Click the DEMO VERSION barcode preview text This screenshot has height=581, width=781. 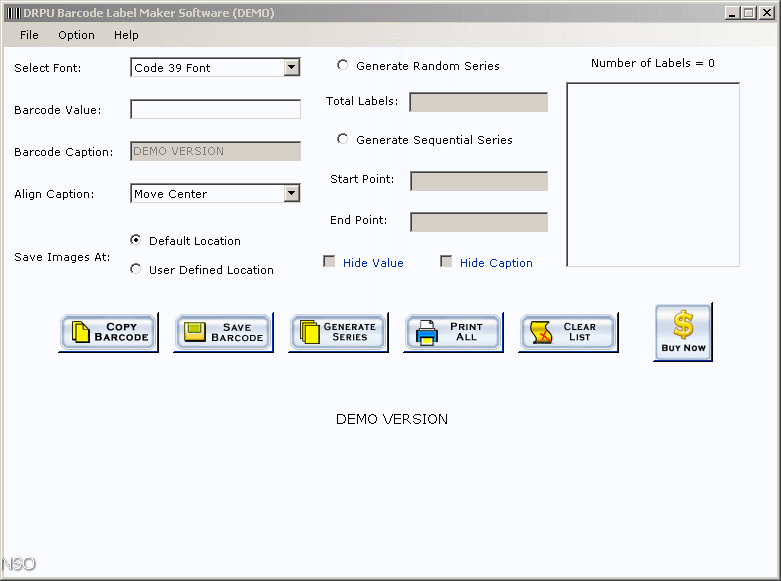(x=391, y=419)
